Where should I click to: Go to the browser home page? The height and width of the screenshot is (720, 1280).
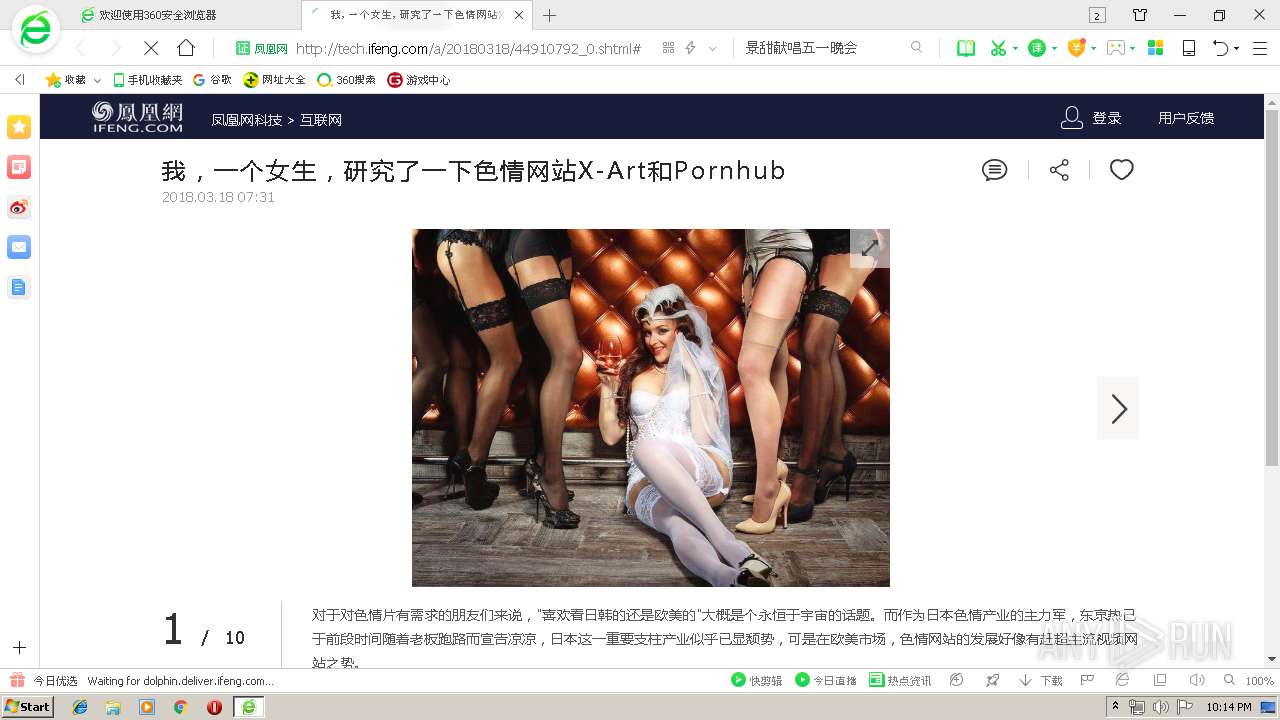pos(186,48)
